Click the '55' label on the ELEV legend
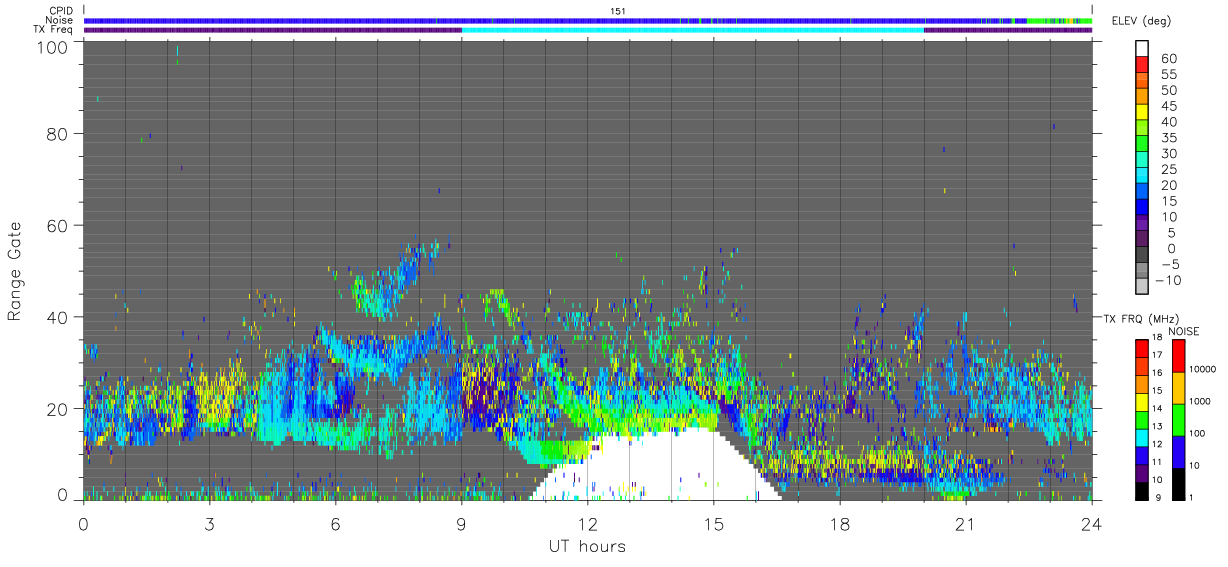This screenshot has width=1228, height=567. [1167, 75]
